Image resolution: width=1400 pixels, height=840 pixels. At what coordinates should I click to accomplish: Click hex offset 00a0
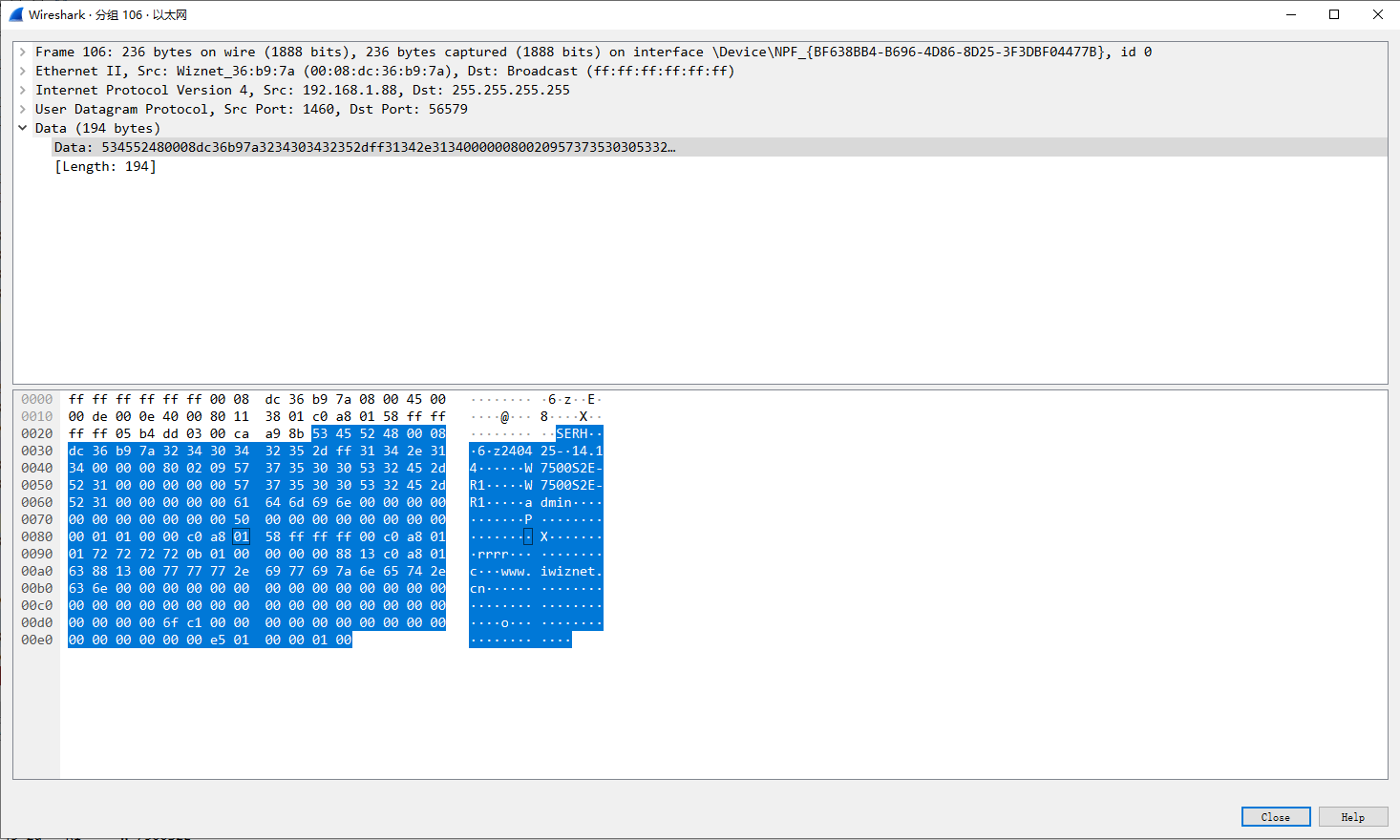(37, 571)
